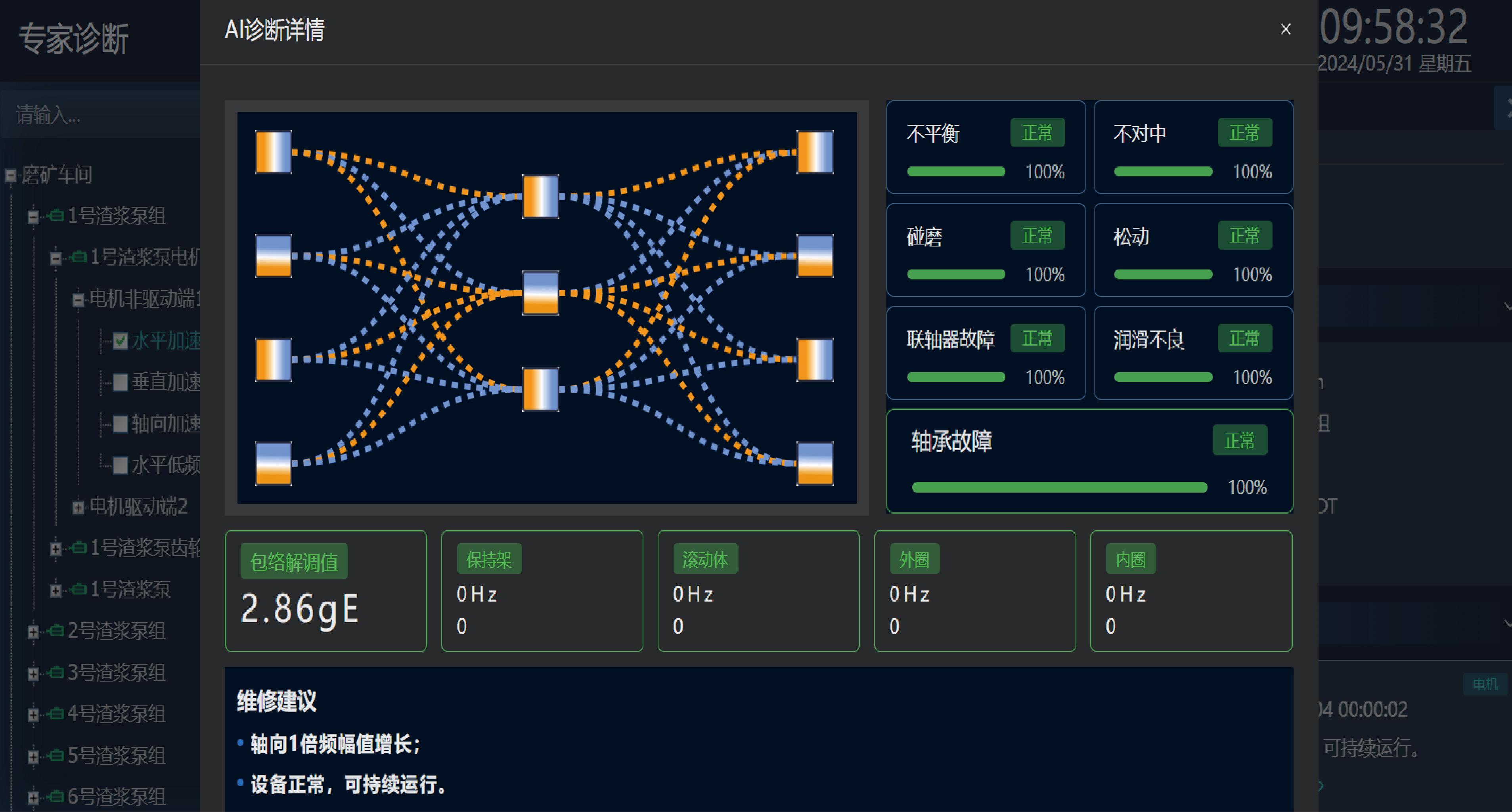Expand the 1号渣浆泵齿轮 node
The image size is (1512, 812).
coord(55,548)
